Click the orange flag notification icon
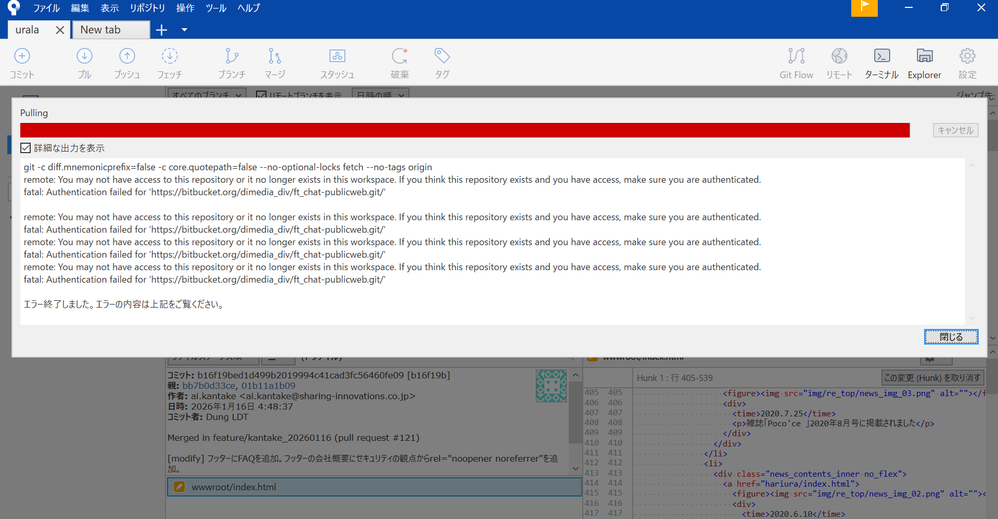998x519 pixels. pyautogui.click(x=864, y=8)
